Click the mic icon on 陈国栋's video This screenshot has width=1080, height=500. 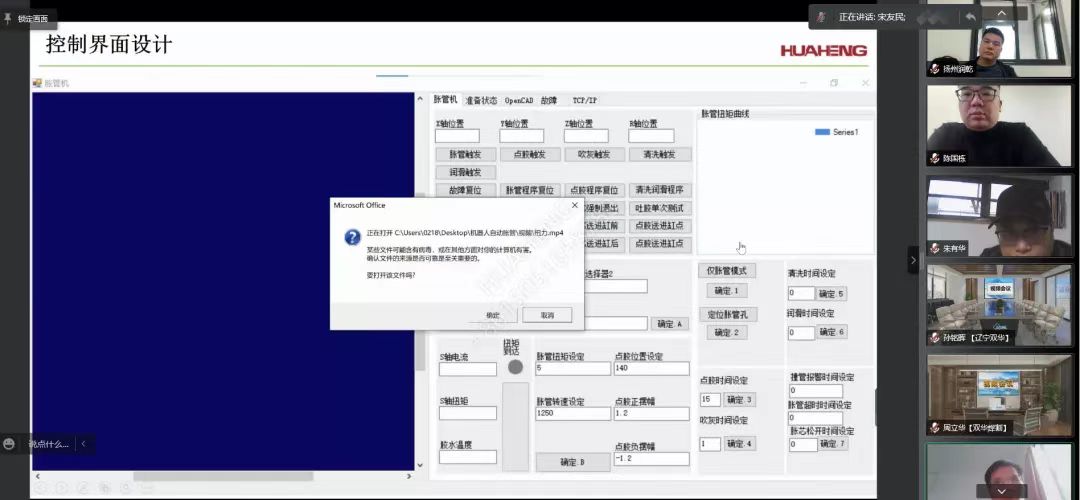point(935,158)
